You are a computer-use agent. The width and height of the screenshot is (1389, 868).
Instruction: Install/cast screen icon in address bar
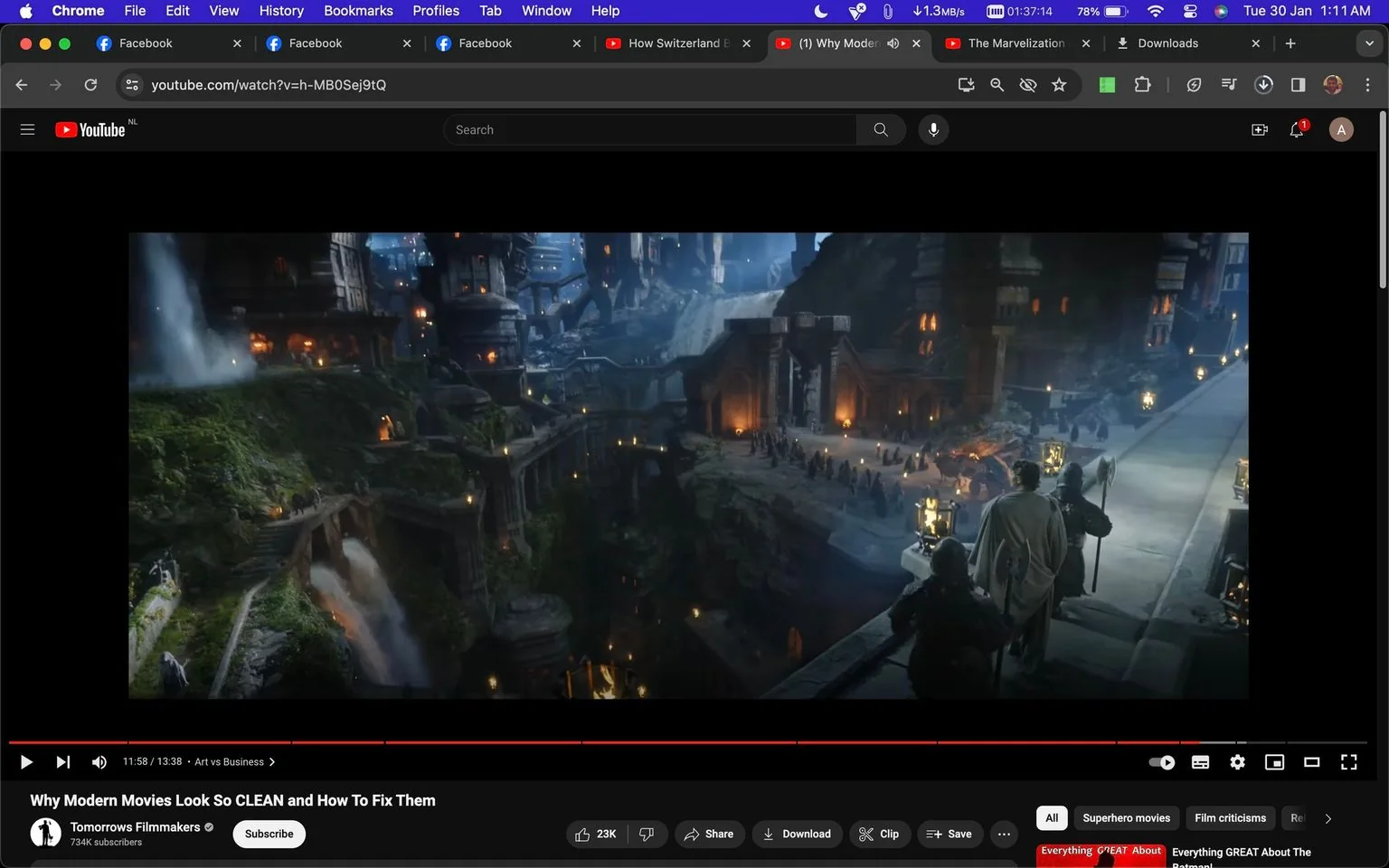(966, 85)
